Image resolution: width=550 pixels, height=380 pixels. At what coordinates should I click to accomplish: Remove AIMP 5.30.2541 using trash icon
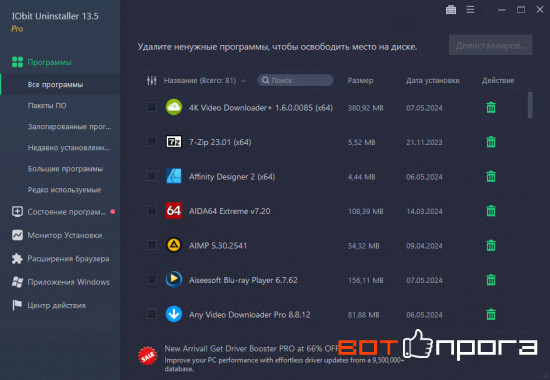tap(491, 245)
